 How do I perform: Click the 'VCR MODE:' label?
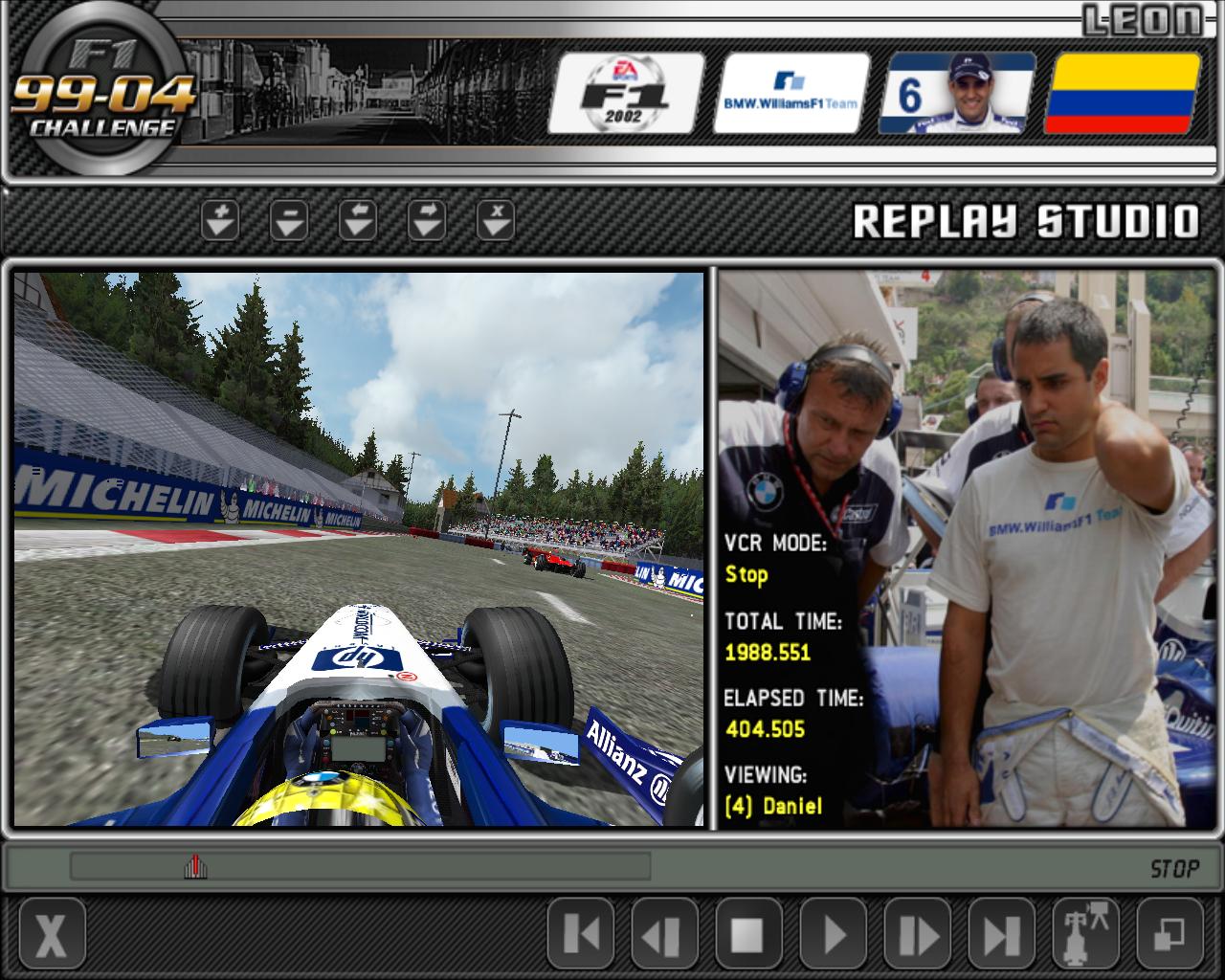tap(775, 544)
